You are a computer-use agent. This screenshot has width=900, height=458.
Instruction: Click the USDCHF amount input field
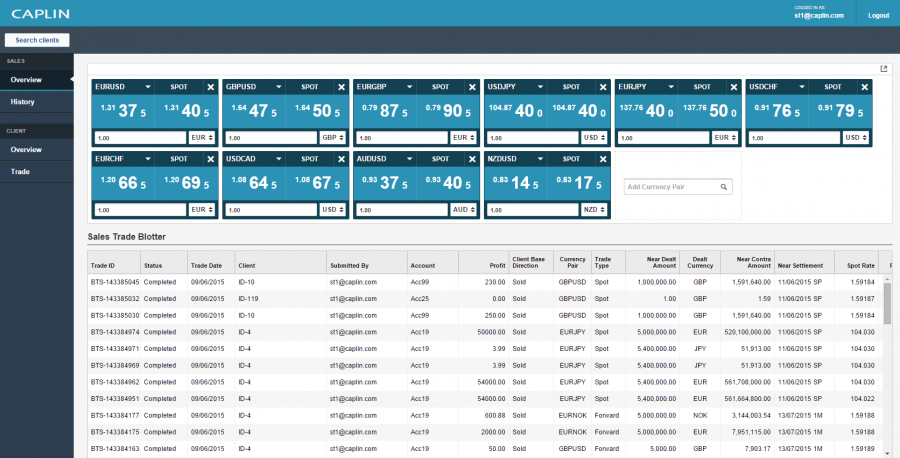click(794, 138)
